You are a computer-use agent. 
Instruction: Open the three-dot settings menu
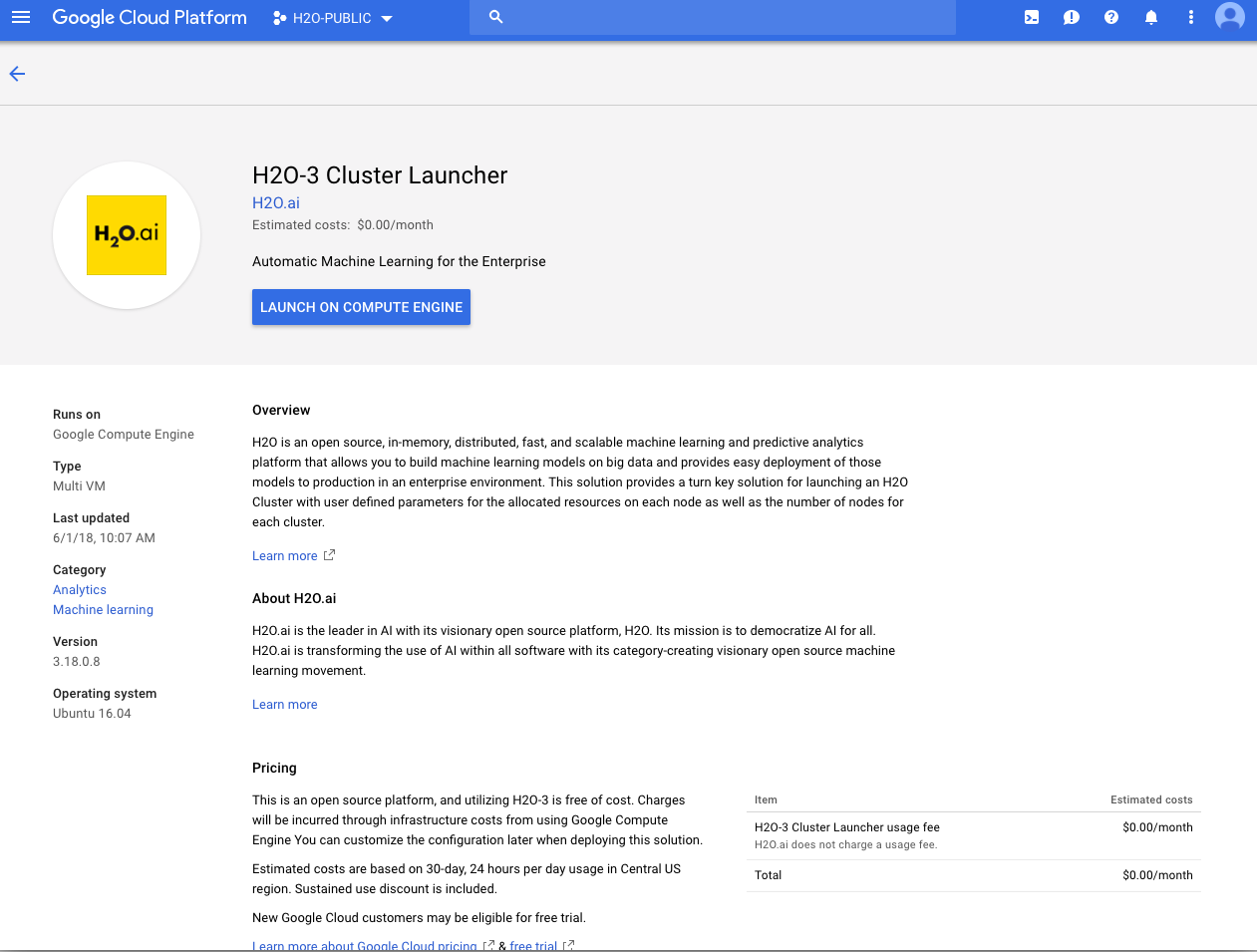point(1190,18)
